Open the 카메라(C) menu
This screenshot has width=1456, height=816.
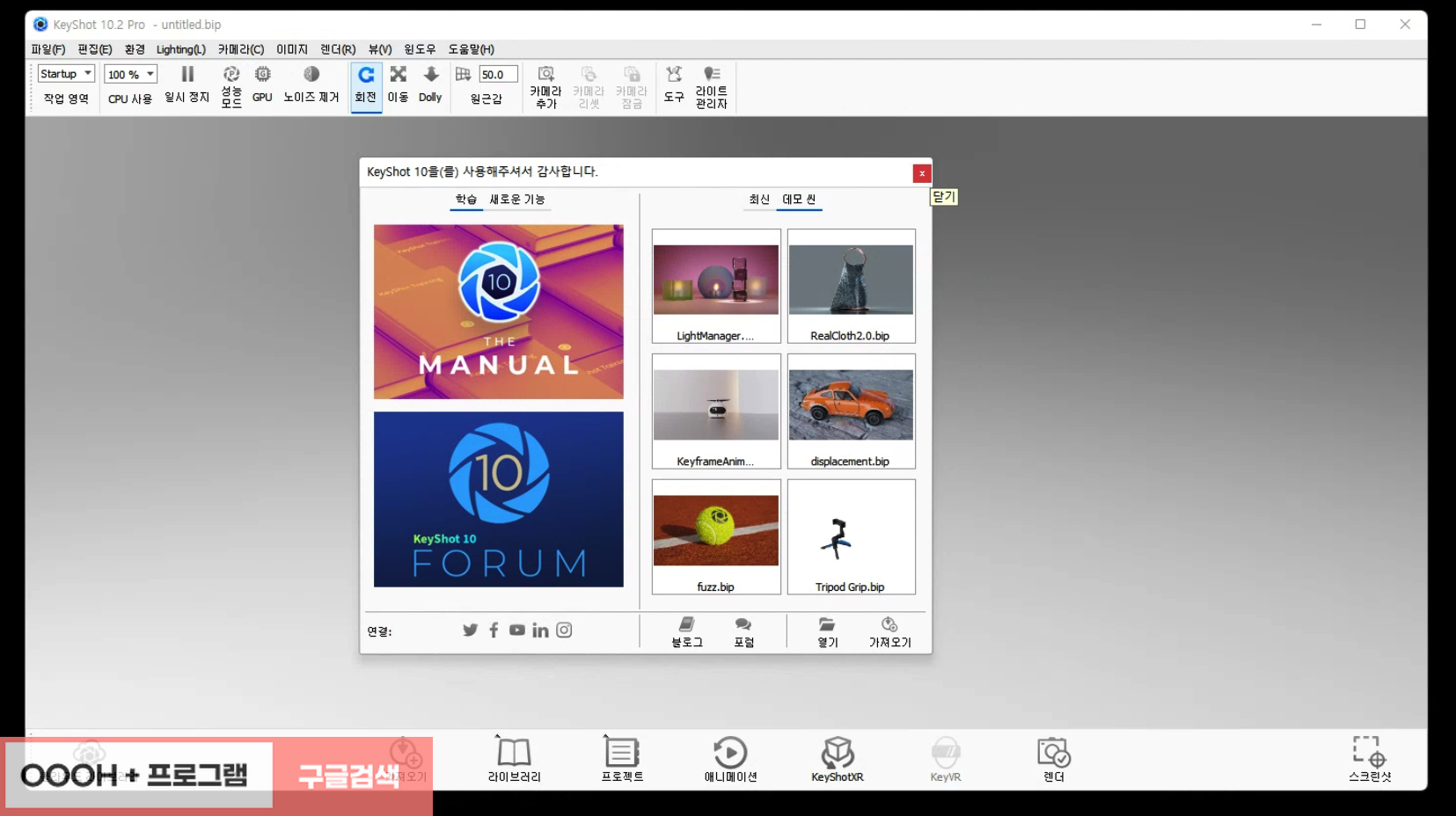click(241, 49)
